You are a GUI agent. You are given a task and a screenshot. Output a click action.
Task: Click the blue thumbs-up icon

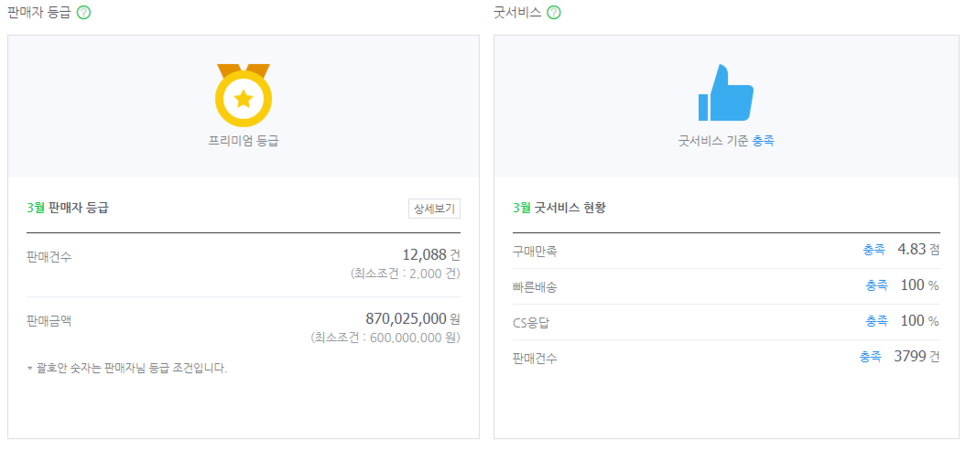726,93
